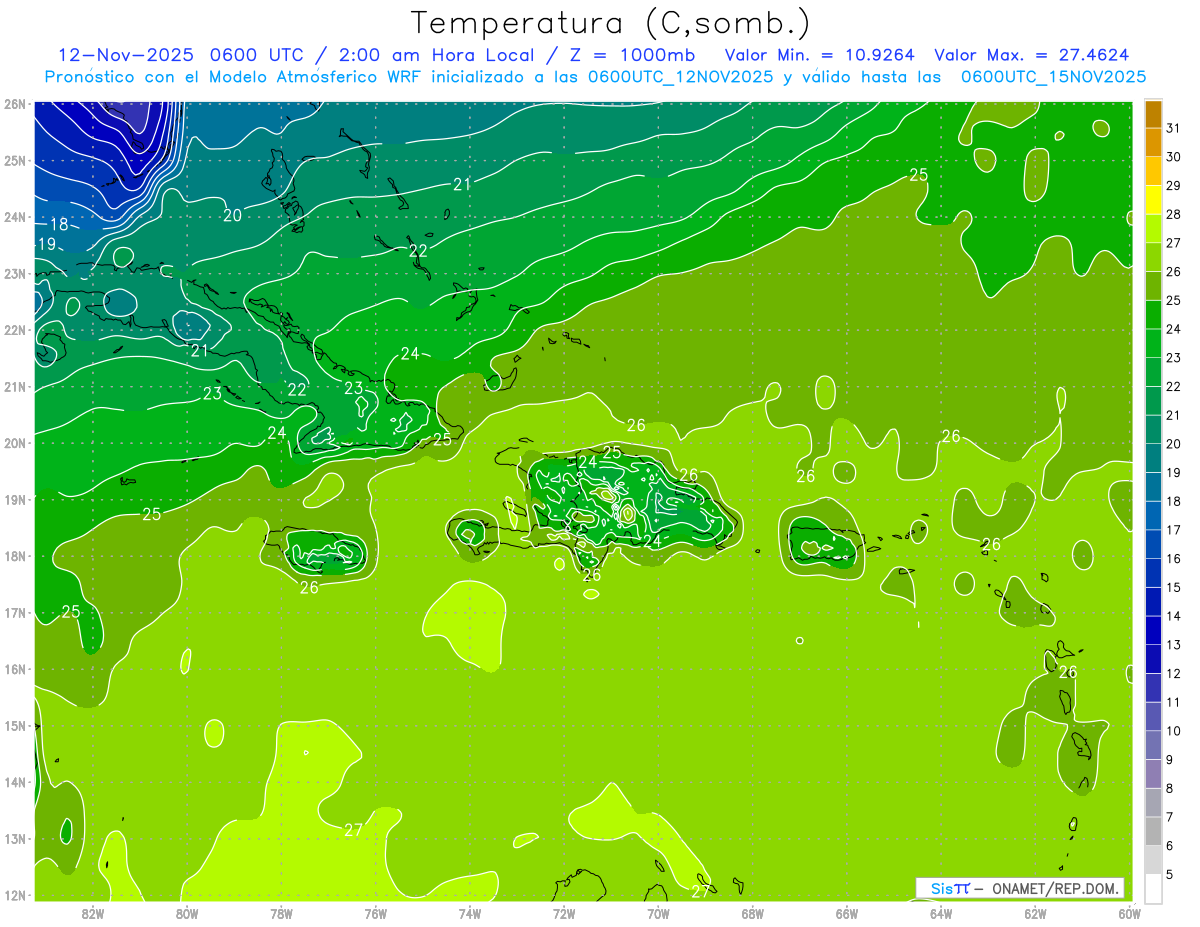Click the dark blue color bar swatch between 13 and 14

point(1153,631)
